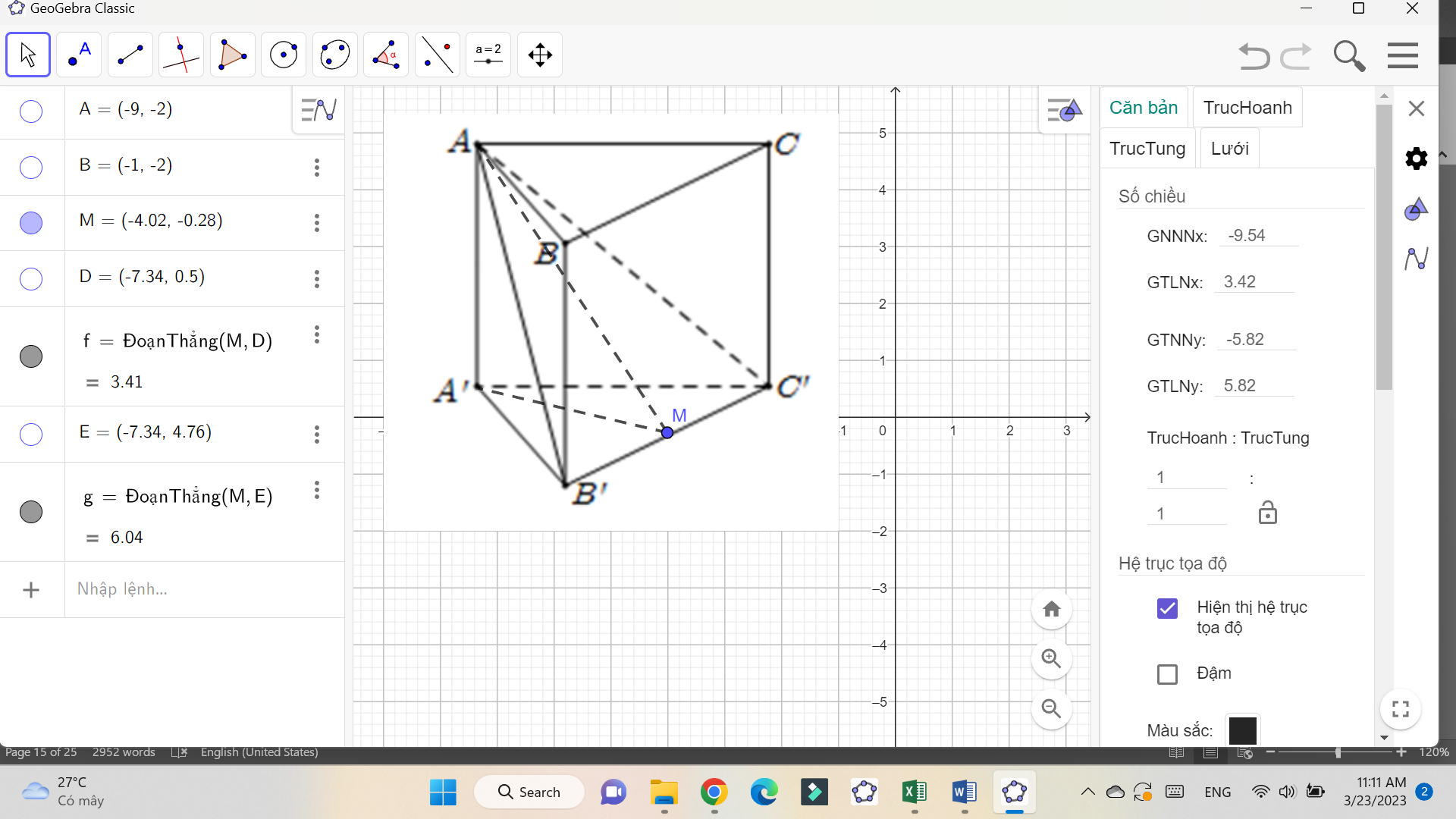Toggle visibility circle for point M

coord(31,223)
